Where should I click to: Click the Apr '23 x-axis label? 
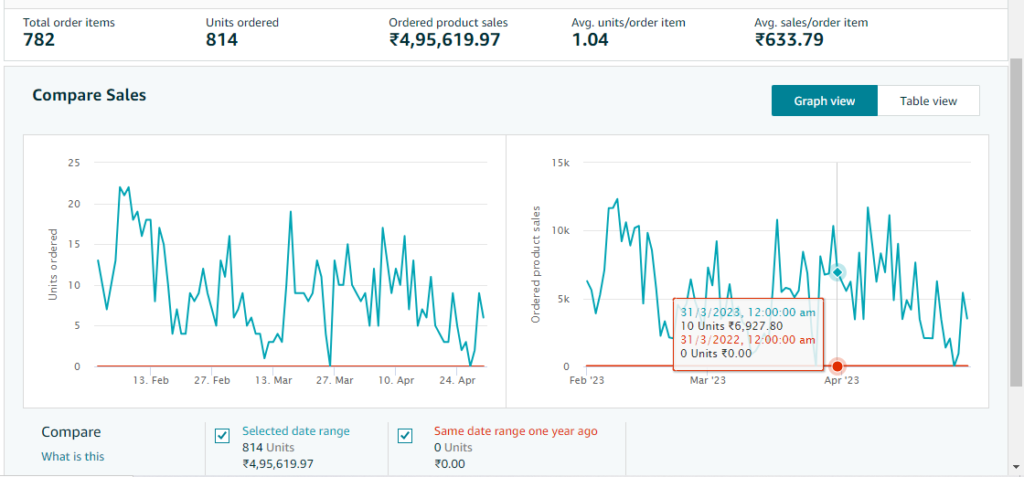[x=841, y=381]
